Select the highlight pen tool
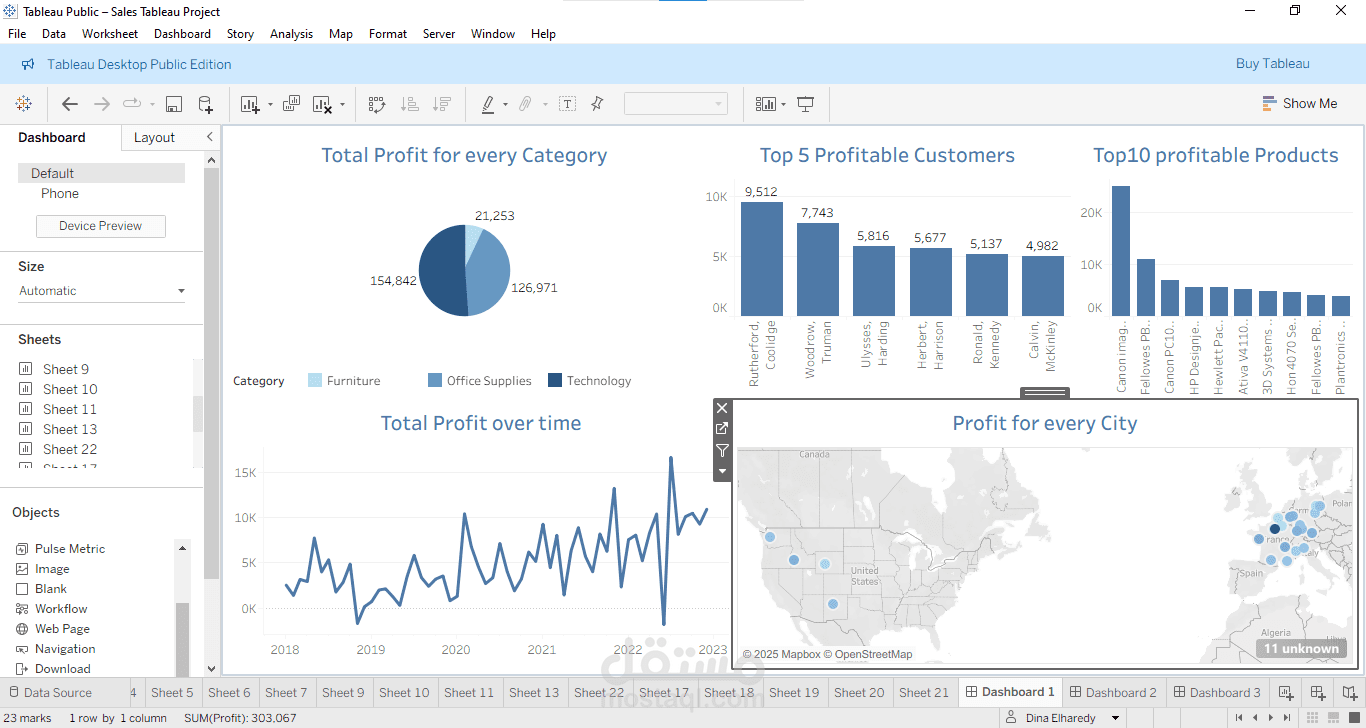 [x=488, y=104]
